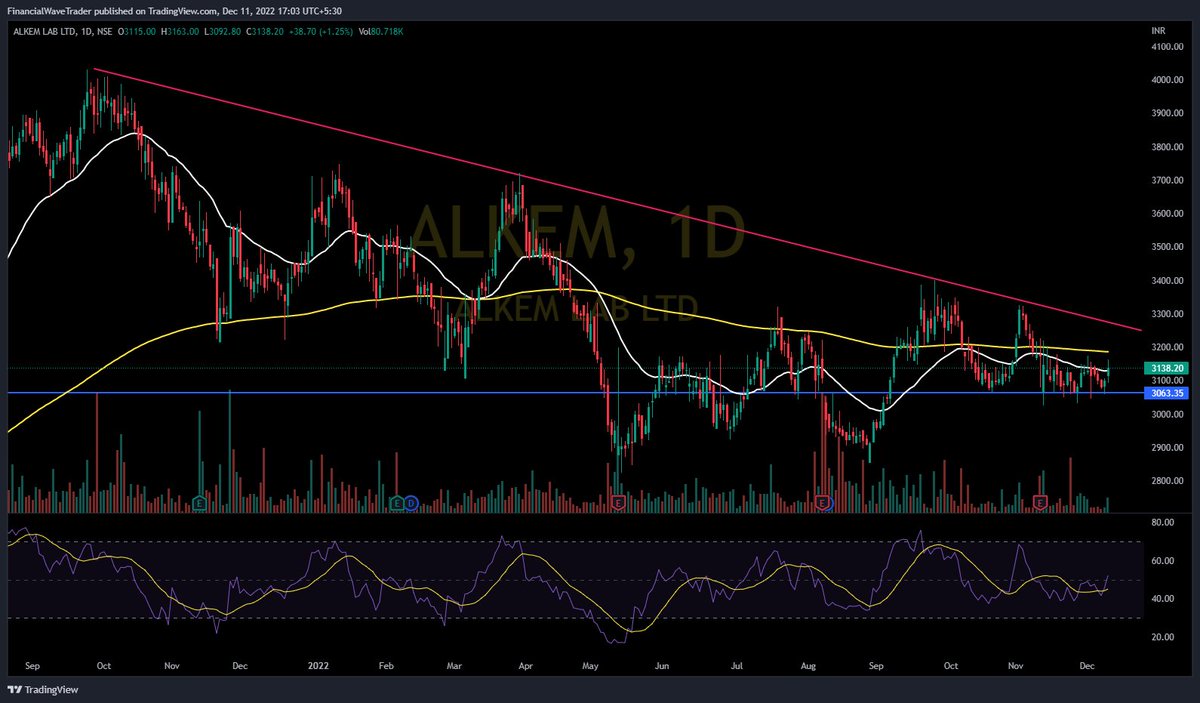1200x703 pixels.
Task: Click the 4000.00 price axis label
Action: point(1166,80)
